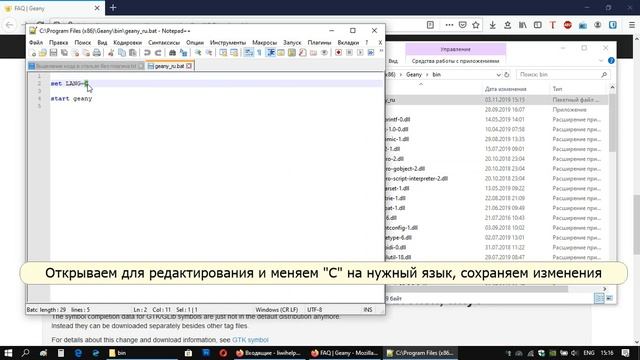Zoom in on the editor text
Image resolution: width=640 pixels, height=360 pixels.
click(198, 53)
